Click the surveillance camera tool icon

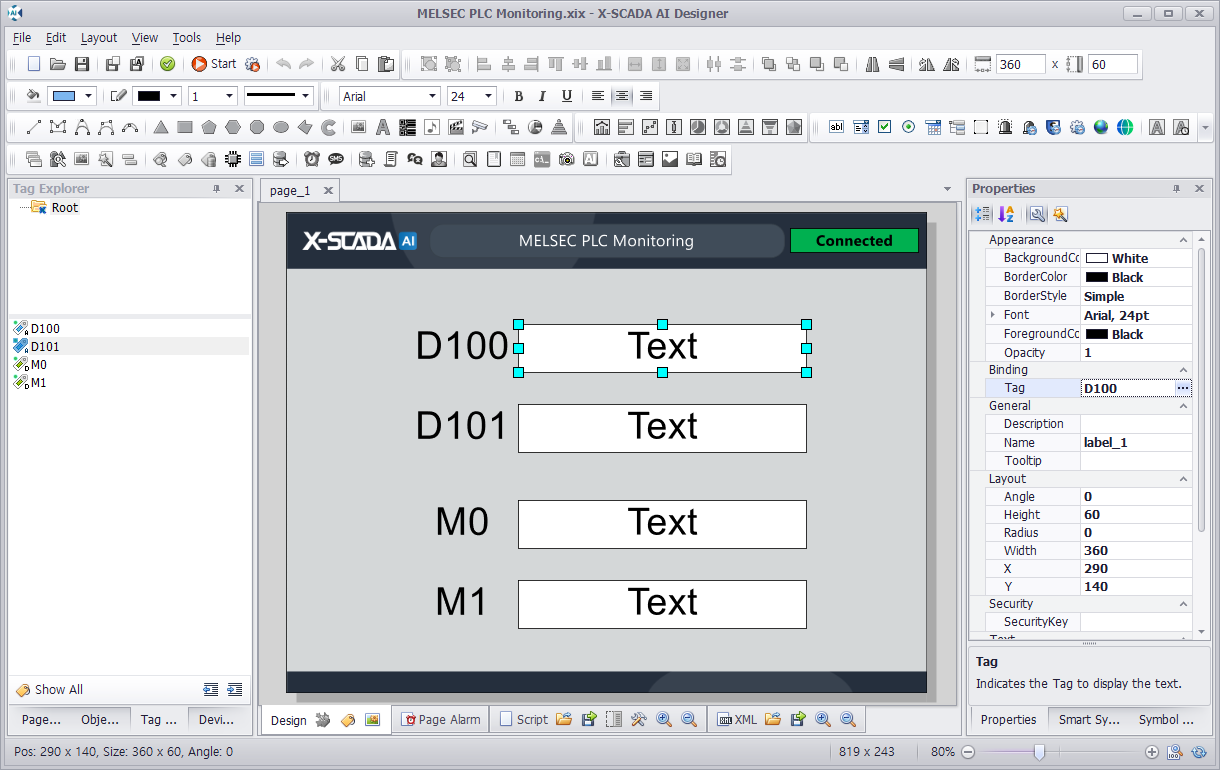[480, 127]
